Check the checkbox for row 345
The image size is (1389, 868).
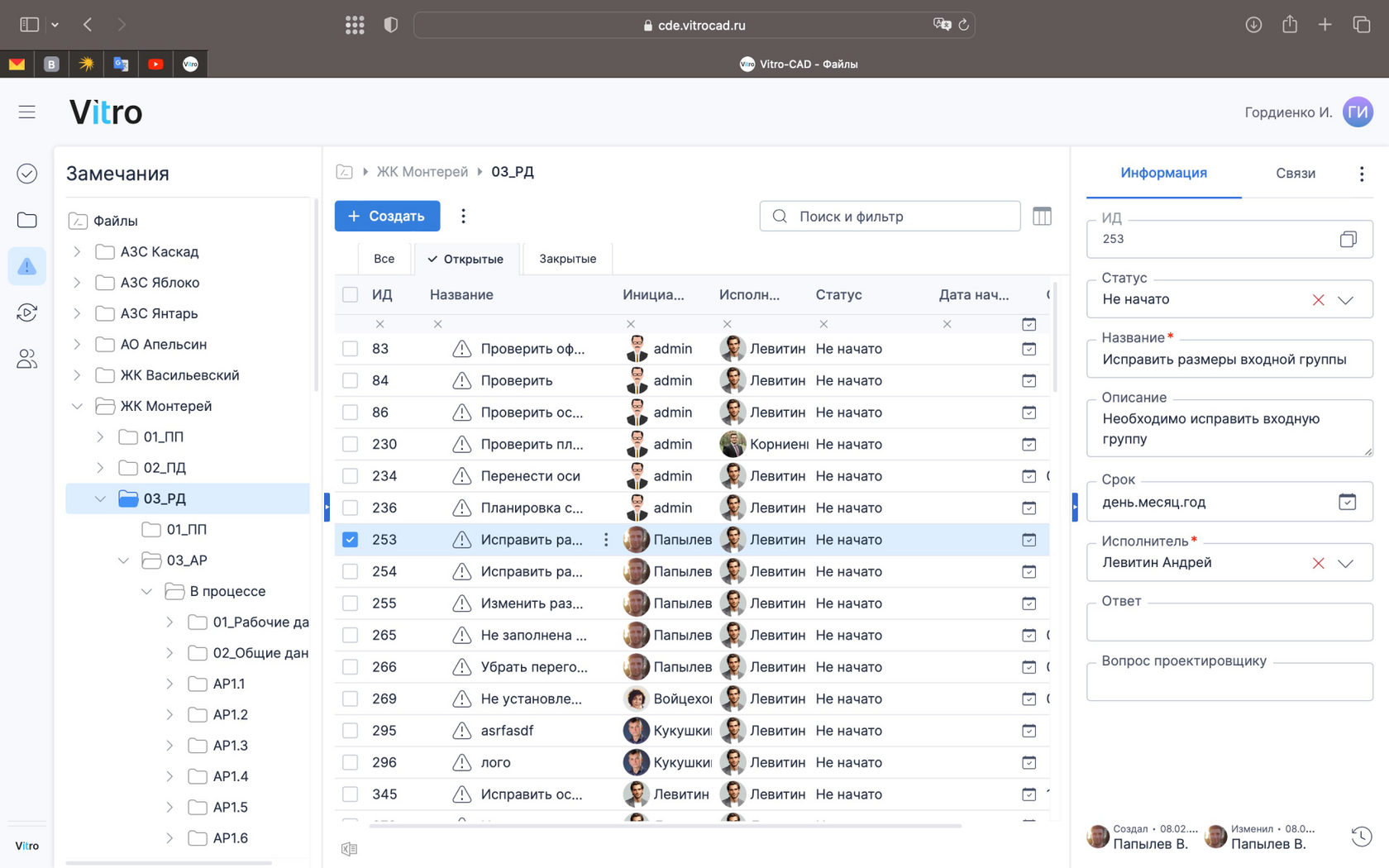350,794
